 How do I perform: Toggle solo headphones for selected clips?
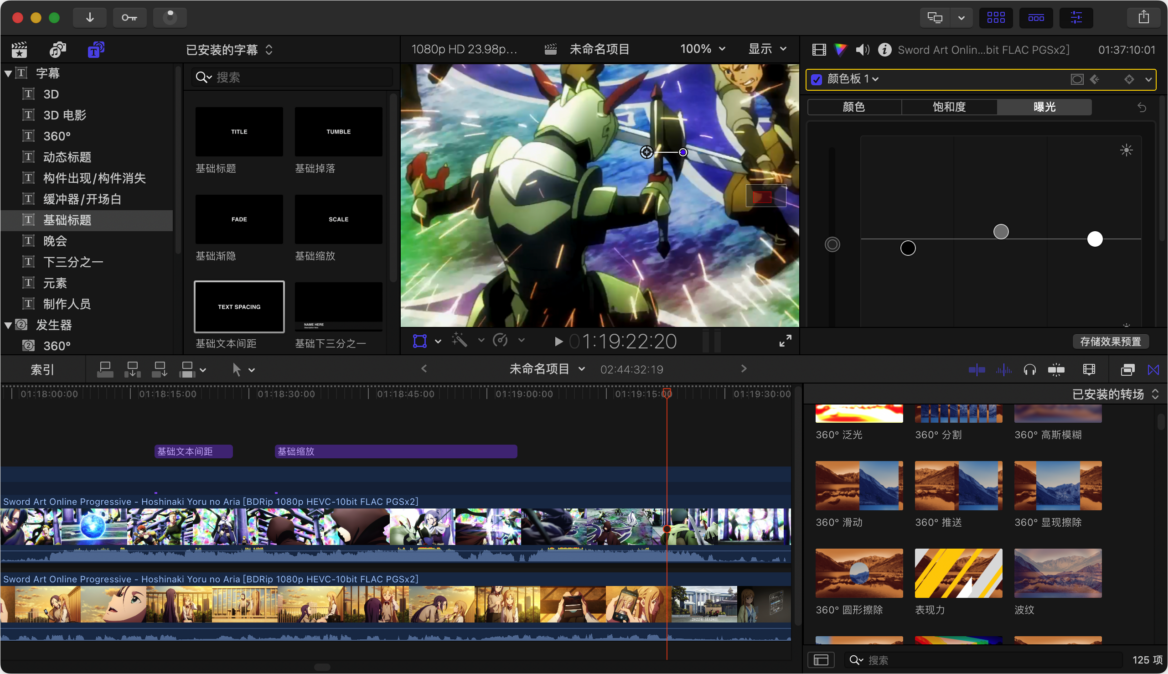pyautogui.click(x=1029, y=369)
